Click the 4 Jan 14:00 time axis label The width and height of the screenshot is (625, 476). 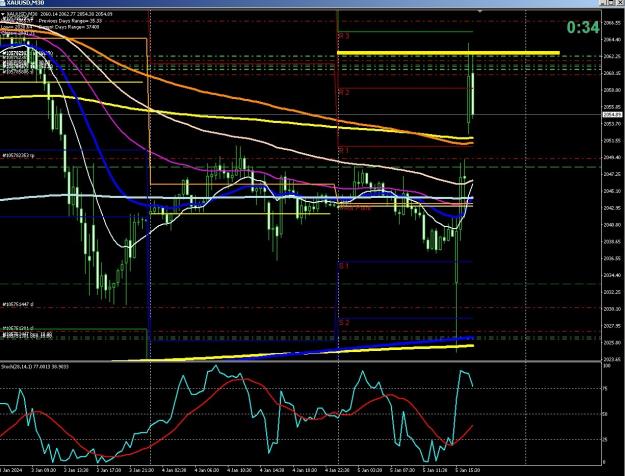tap(272, 470)
